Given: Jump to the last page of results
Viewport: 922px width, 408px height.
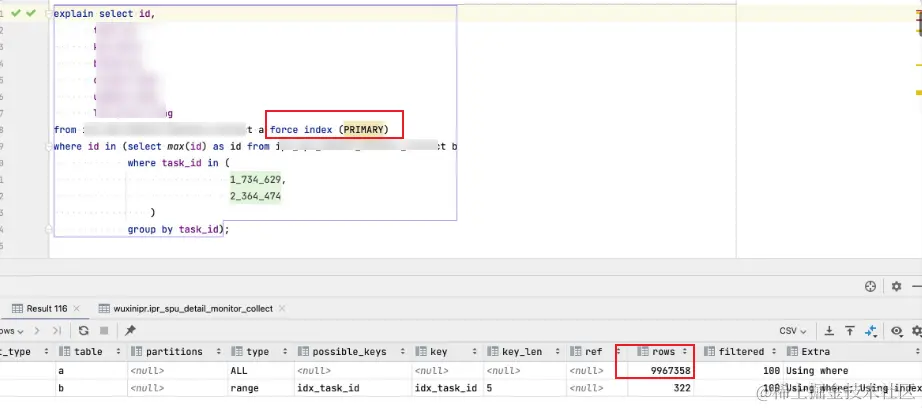Looking at the screenshot, I should pos(56,331).
